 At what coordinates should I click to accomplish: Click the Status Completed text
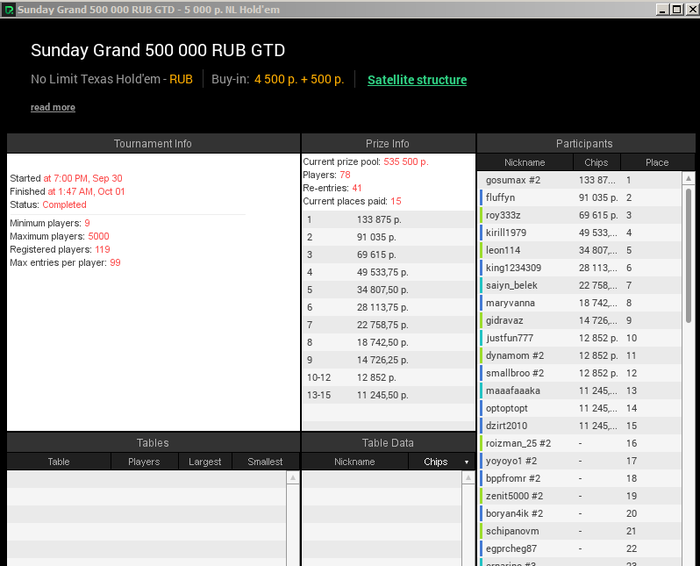(64, 205)
